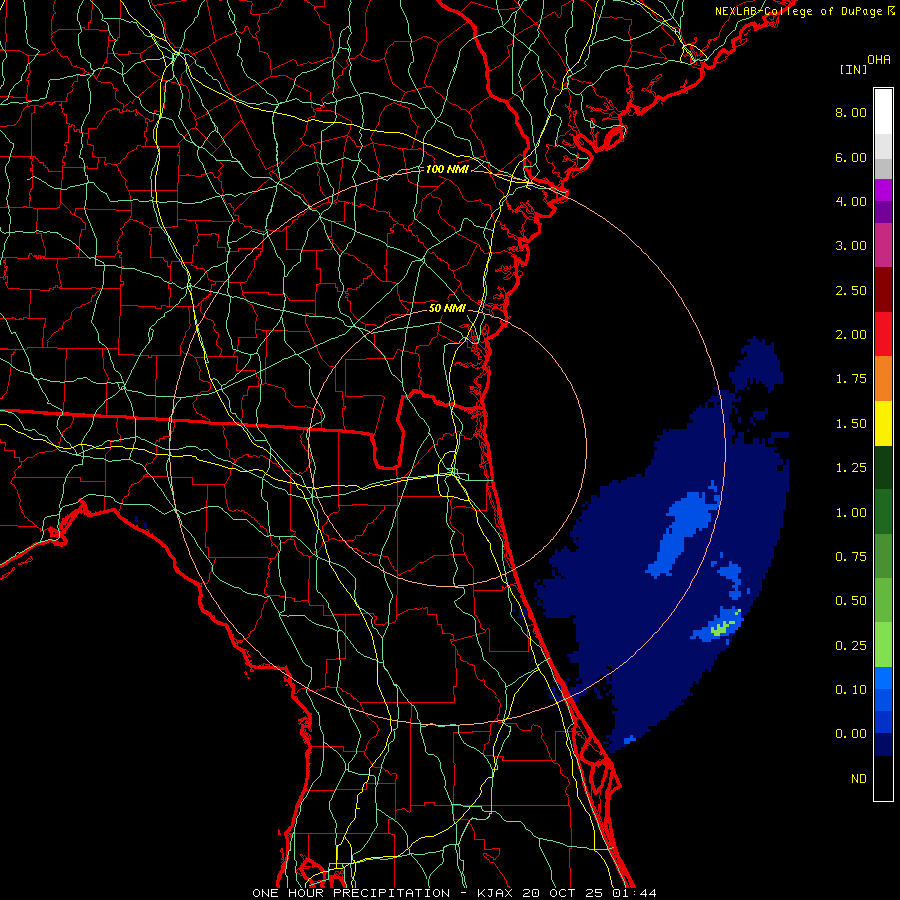This screenshot has height=900, width=900.
Task: Click the OHA product code label
Action: (x=879, y=60)
